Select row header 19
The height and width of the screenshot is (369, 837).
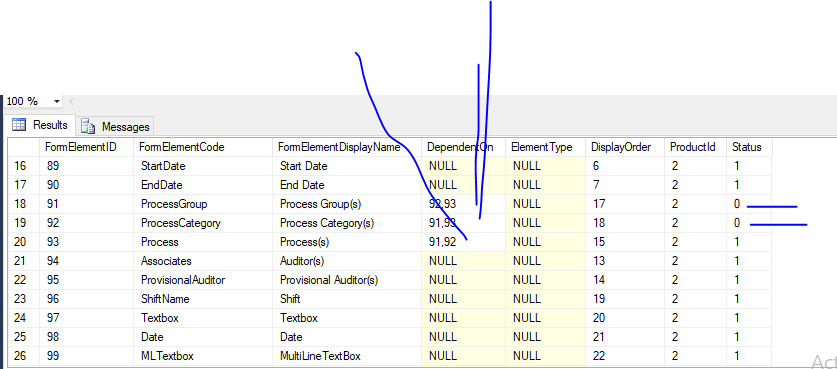point(23,223)
